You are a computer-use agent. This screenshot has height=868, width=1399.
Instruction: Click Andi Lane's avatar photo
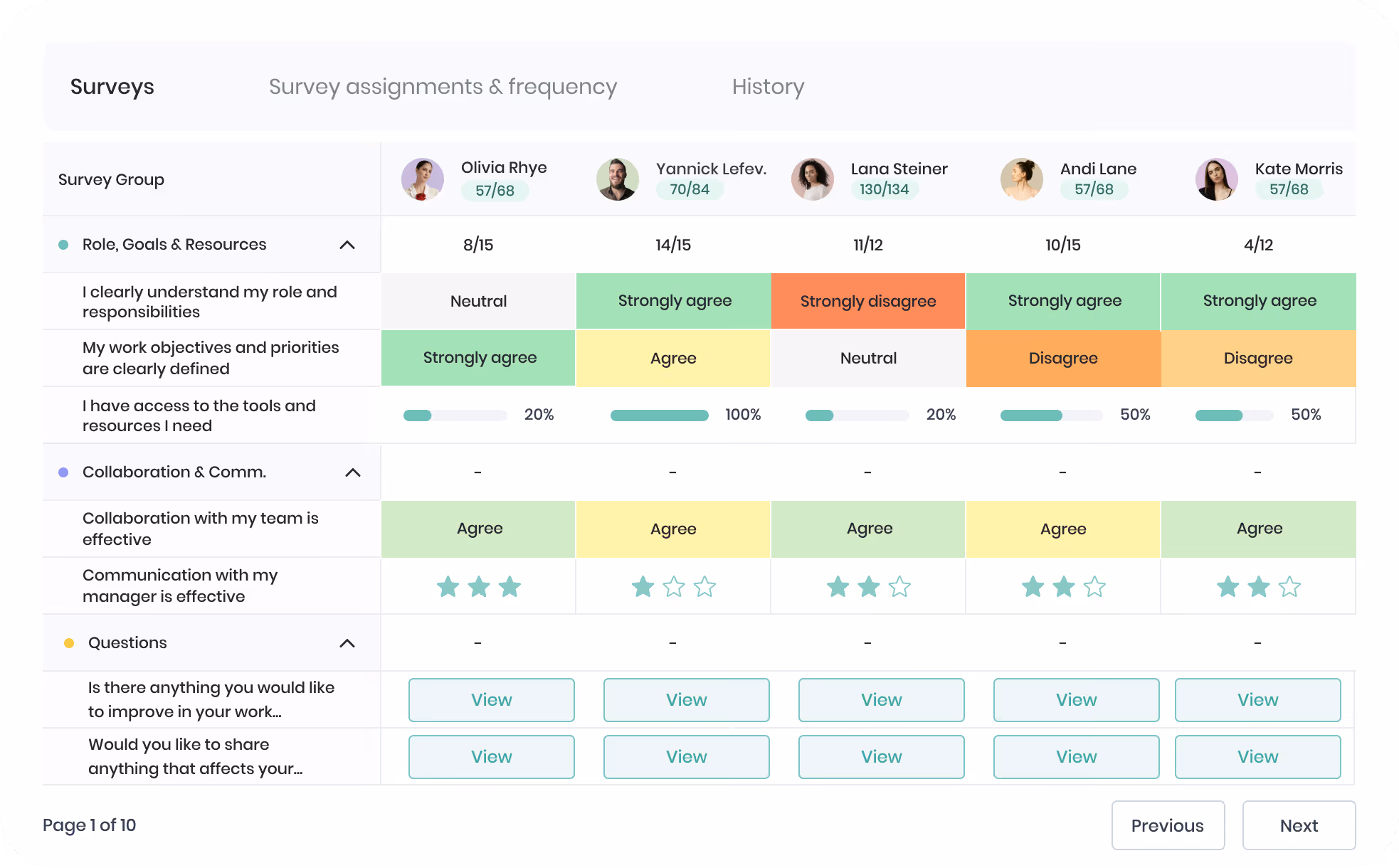coord(1022,179)
